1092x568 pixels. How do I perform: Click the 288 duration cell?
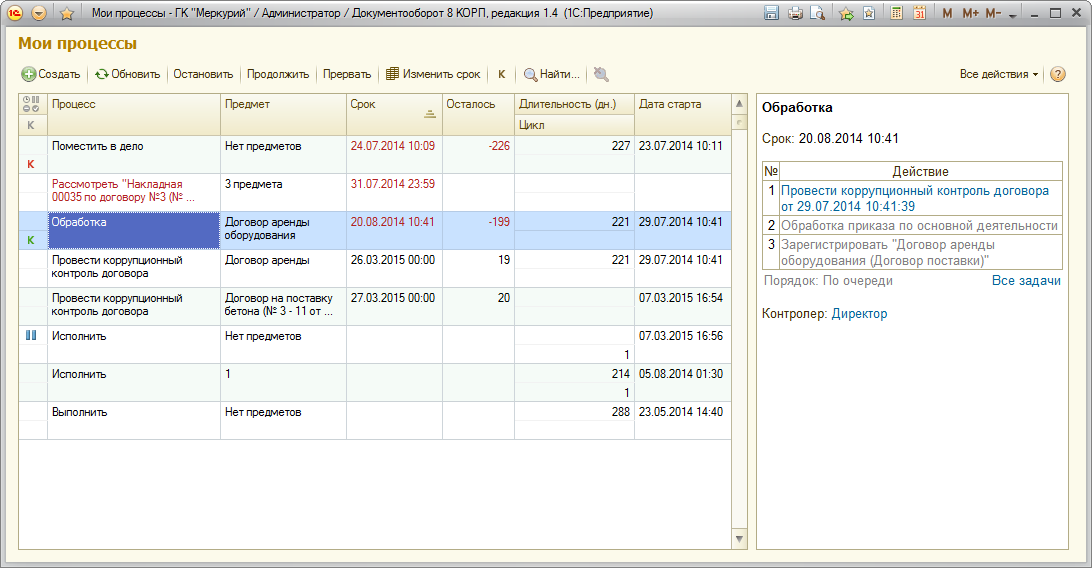pos(575,412)
